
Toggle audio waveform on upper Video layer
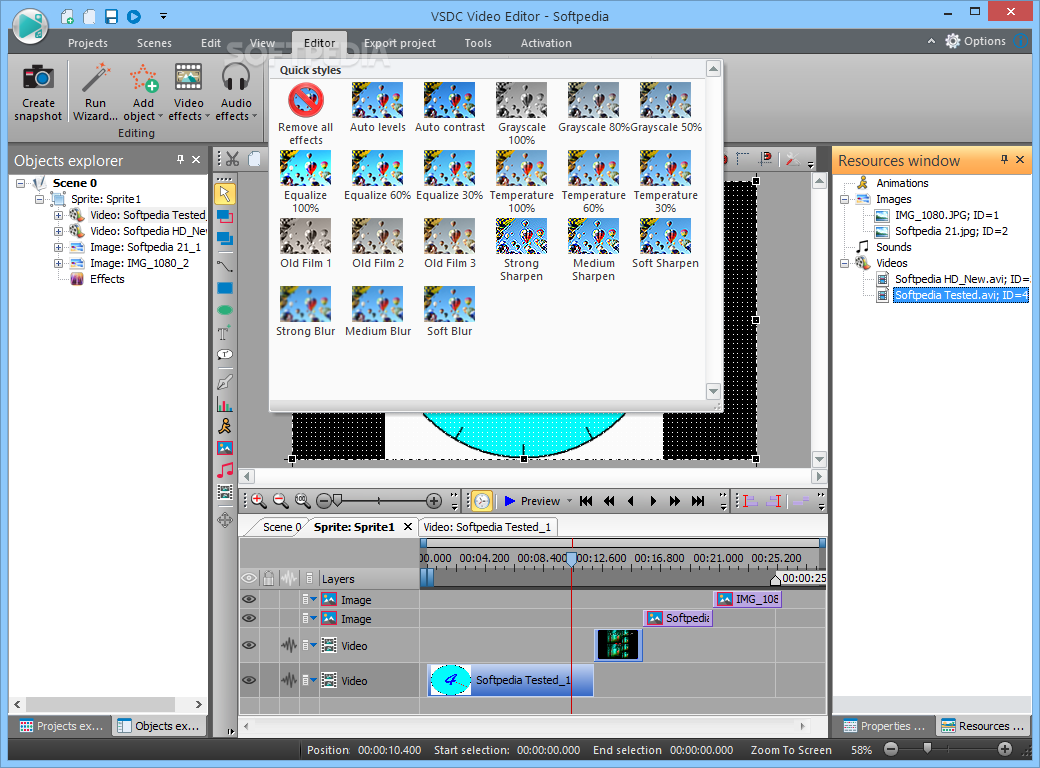coord(289,645)
